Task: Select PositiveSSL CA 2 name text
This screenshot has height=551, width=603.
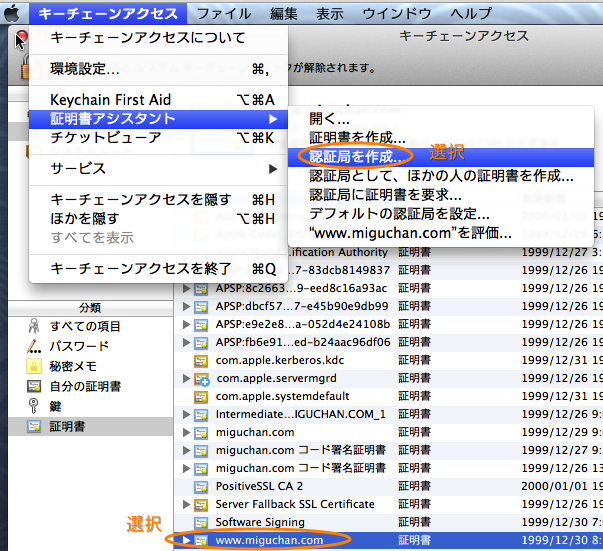Action: coord(259,486)
